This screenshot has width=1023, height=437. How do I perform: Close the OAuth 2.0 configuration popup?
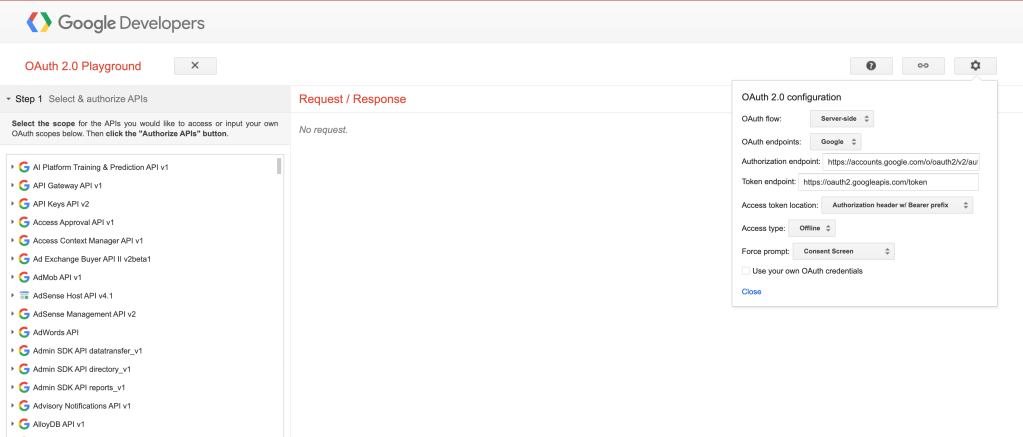[751, 292]
